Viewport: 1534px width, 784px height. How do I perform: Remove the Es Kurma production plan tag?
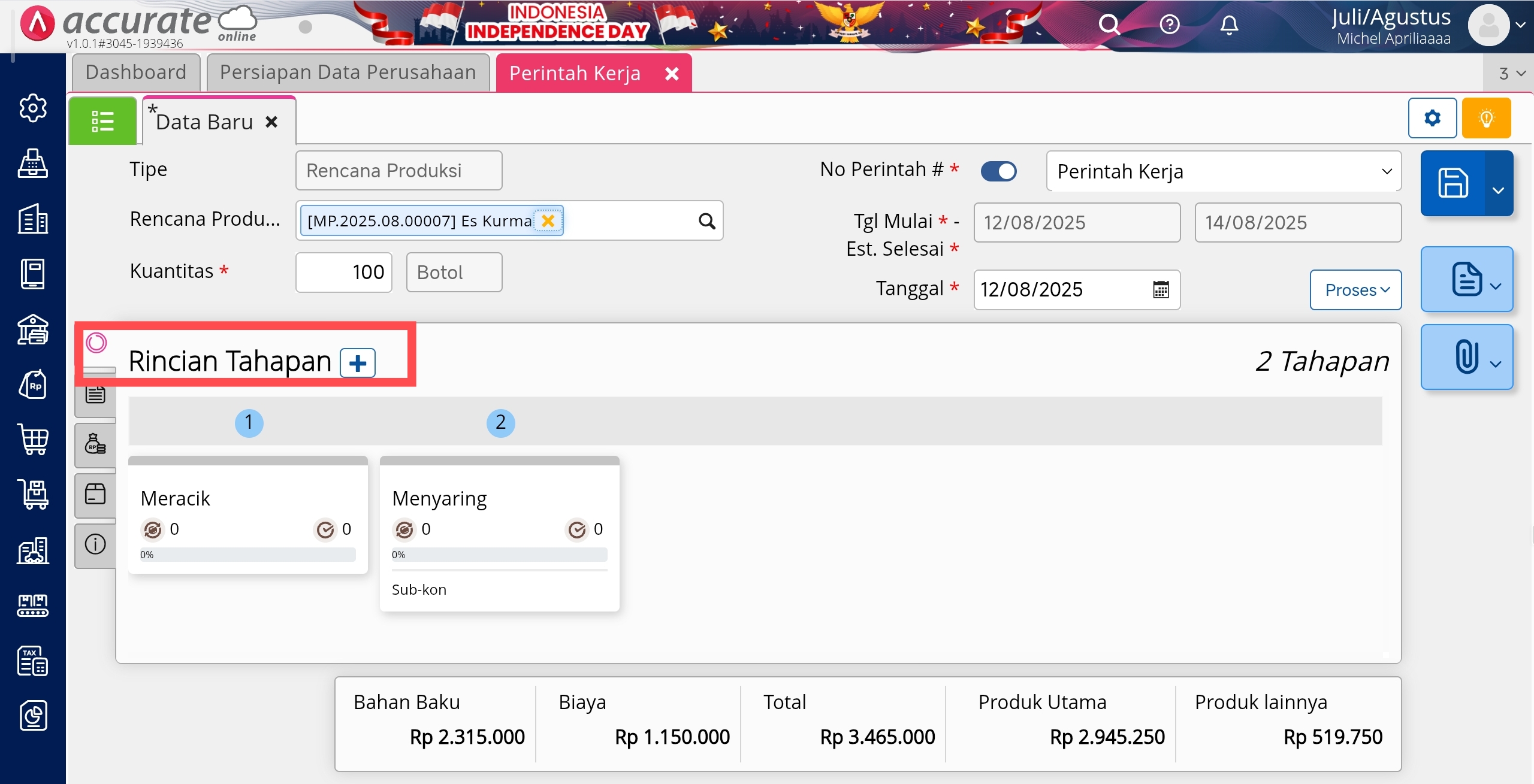click(548, 221)
